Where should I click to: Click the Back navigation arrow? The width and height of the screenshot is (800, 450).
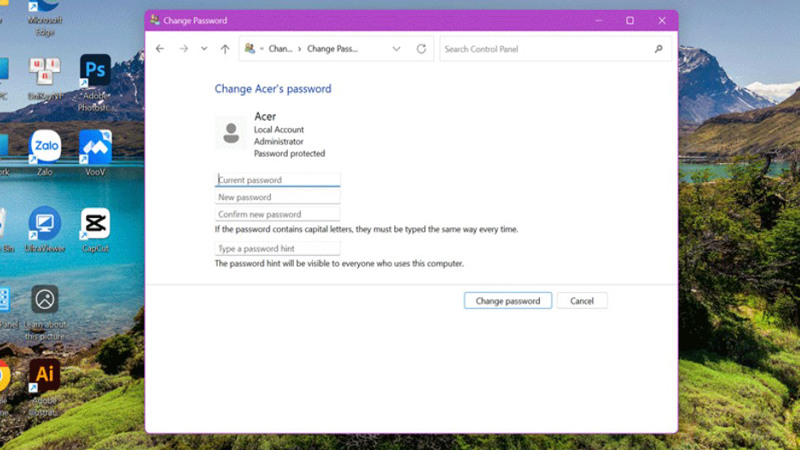pos(160,49)
